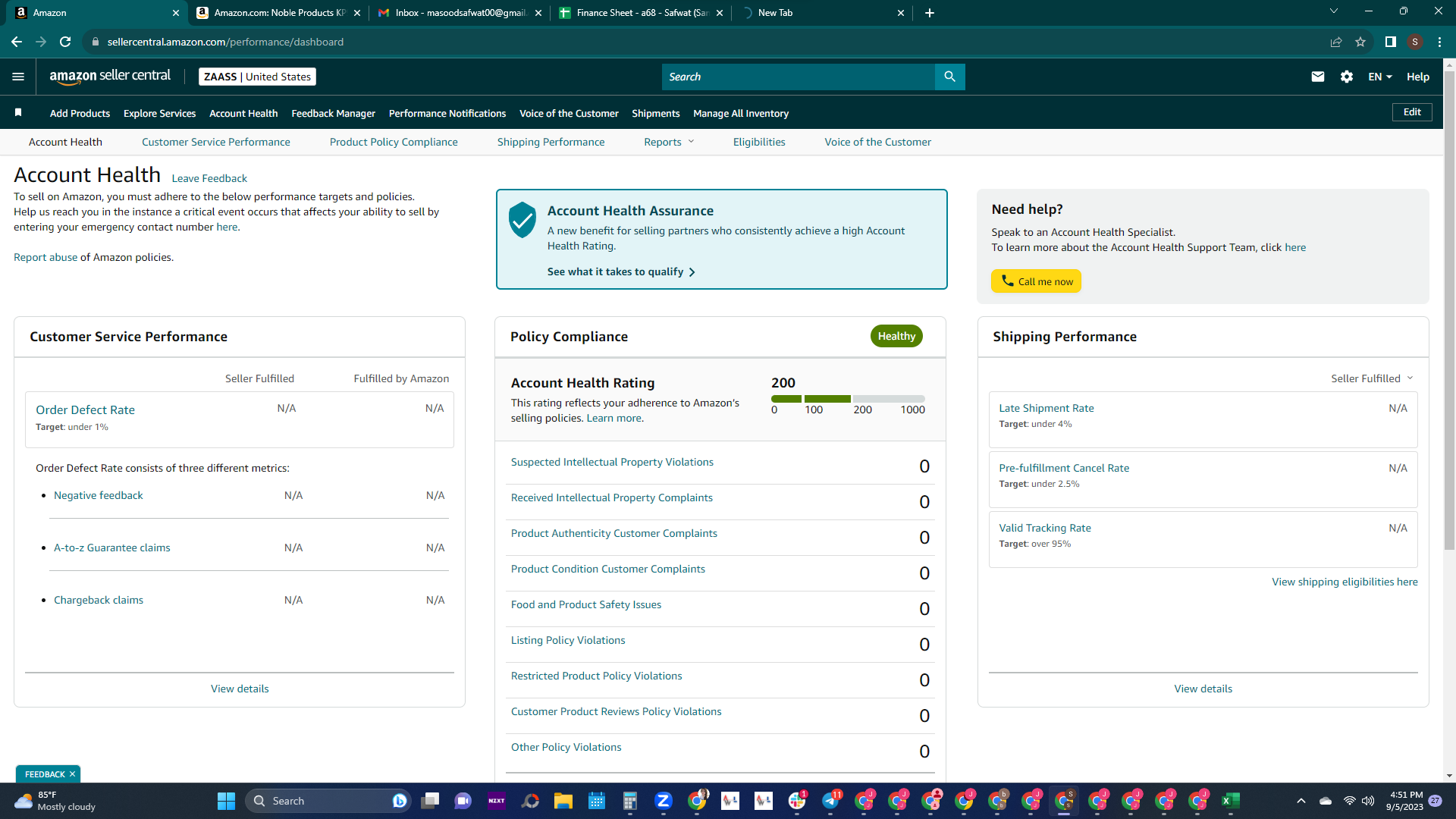Open the Chrome profile avatar

click(1415, 42)
